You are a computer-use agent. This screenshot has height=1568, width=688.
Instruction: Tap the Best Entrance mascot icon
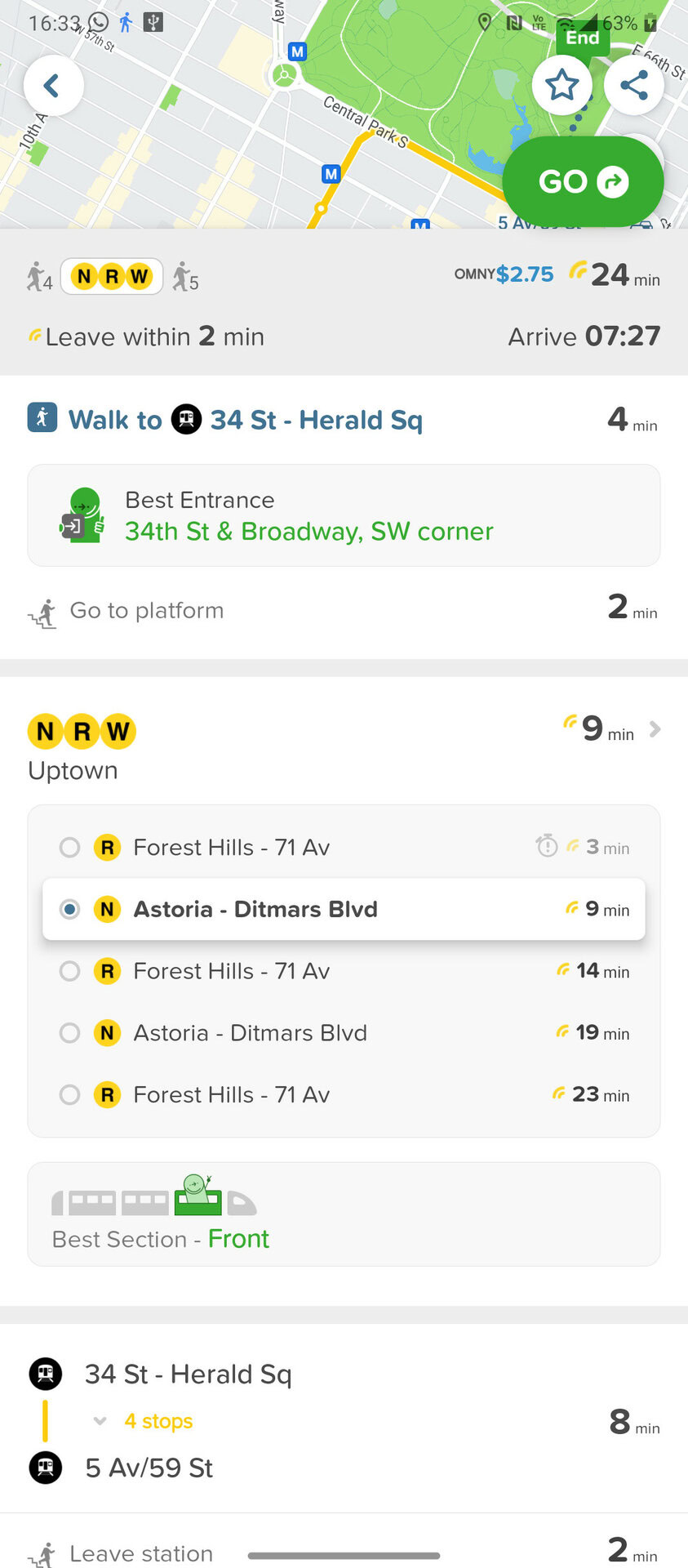tap(83, 515)
